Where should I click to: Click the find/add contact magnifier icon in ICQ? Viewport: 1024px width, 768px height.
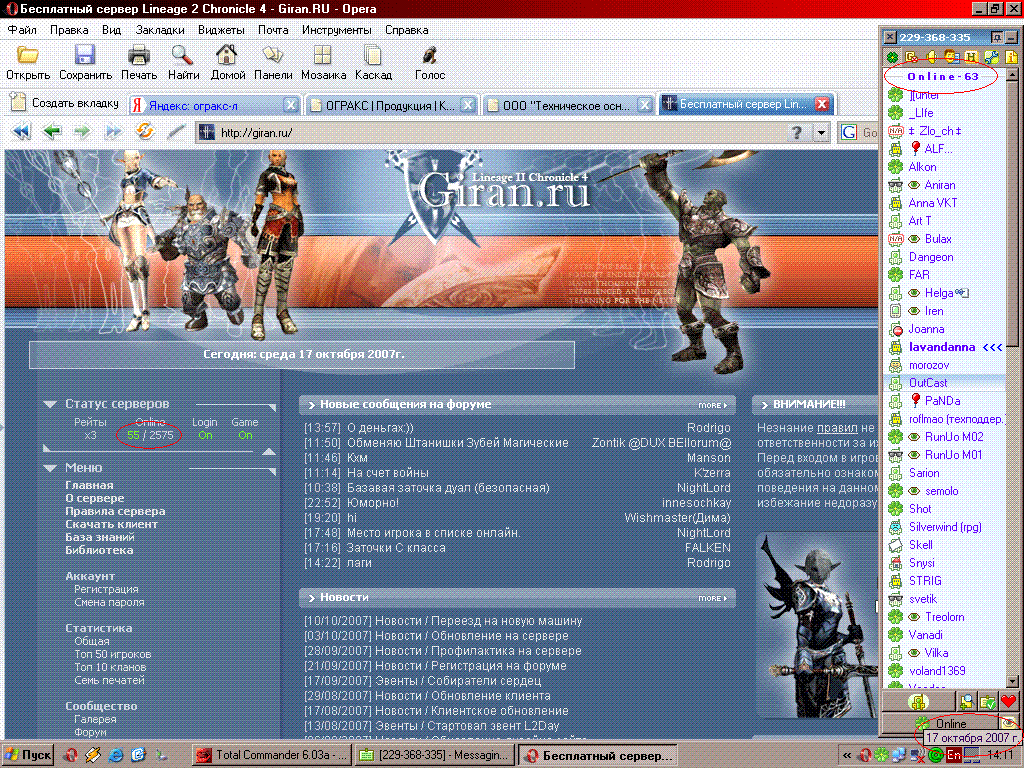coord(965,702)
